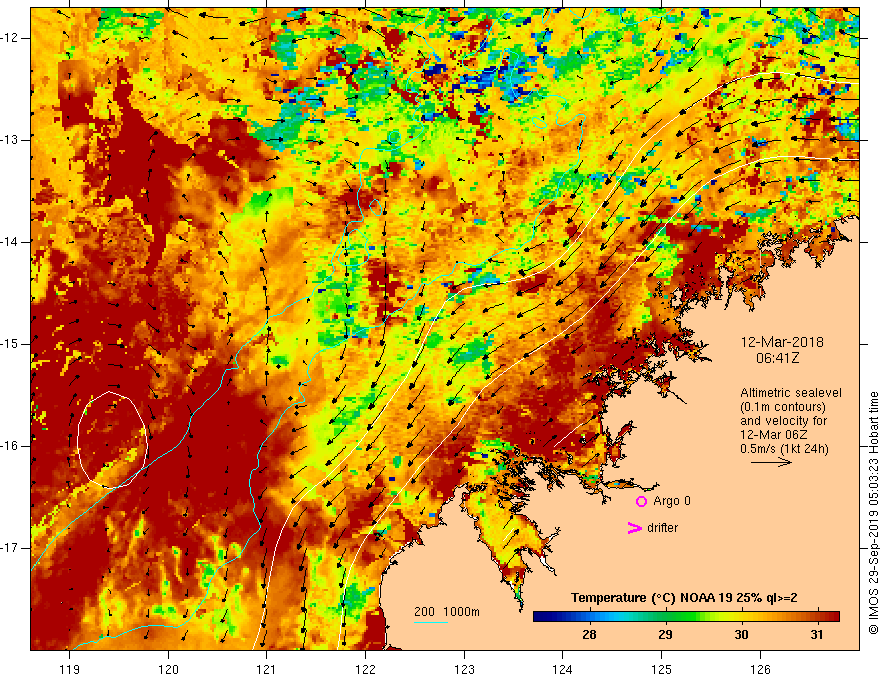Viewport: 880px width, 680px height.
Task: Click the IMOS copyright timestamp text
Action: (873, 513)
